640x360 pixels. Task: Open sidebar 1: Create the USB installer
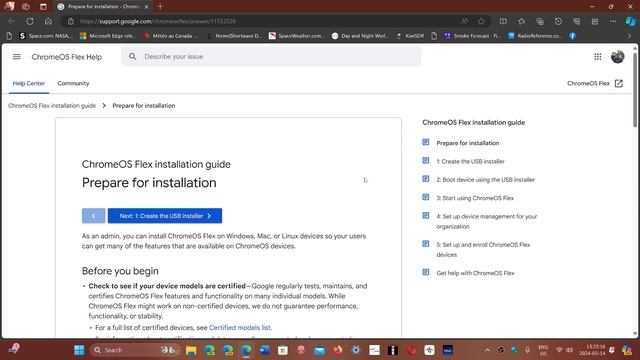click(x=470, y=161)
